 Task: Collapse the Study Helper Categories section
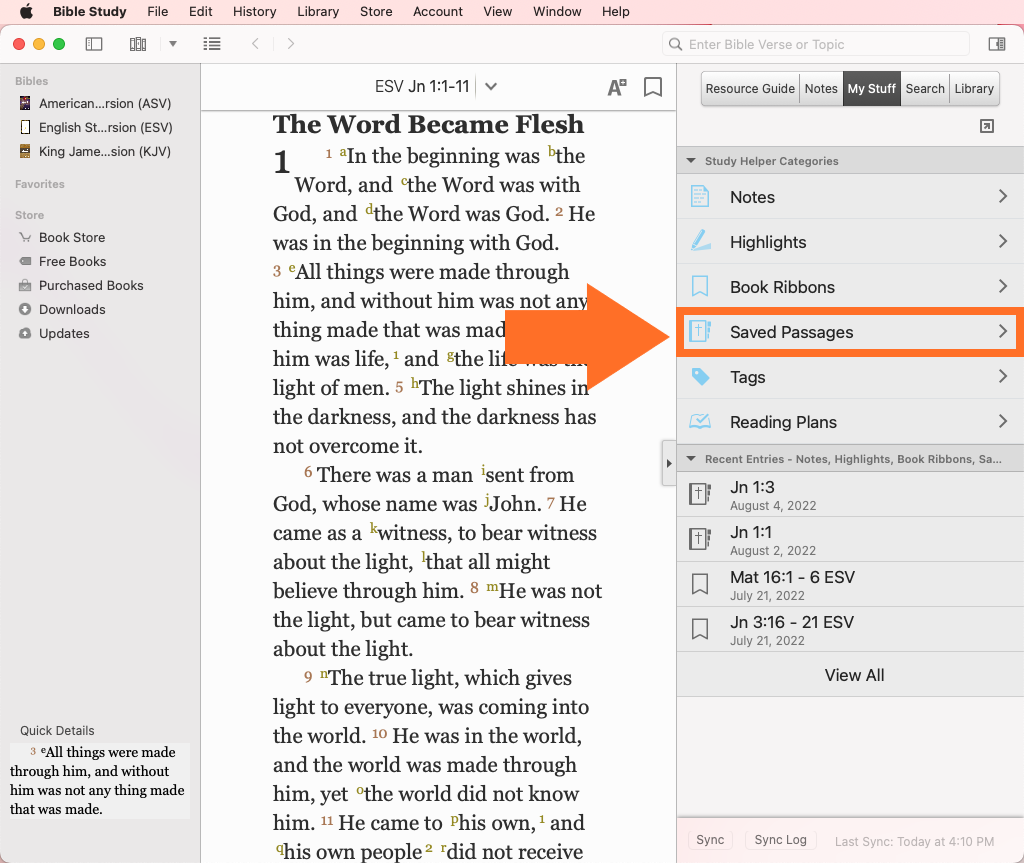tap(690, 161)
